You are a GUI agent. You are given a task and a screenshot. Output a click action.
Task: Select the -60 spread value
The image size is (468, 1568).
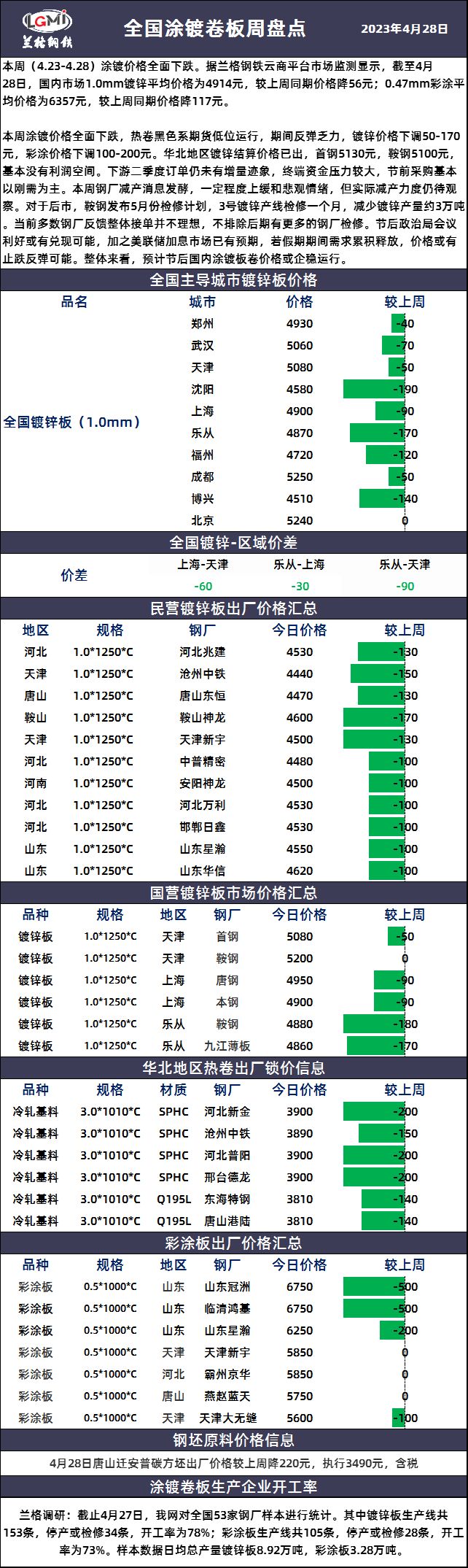click(x=203, y=587)
